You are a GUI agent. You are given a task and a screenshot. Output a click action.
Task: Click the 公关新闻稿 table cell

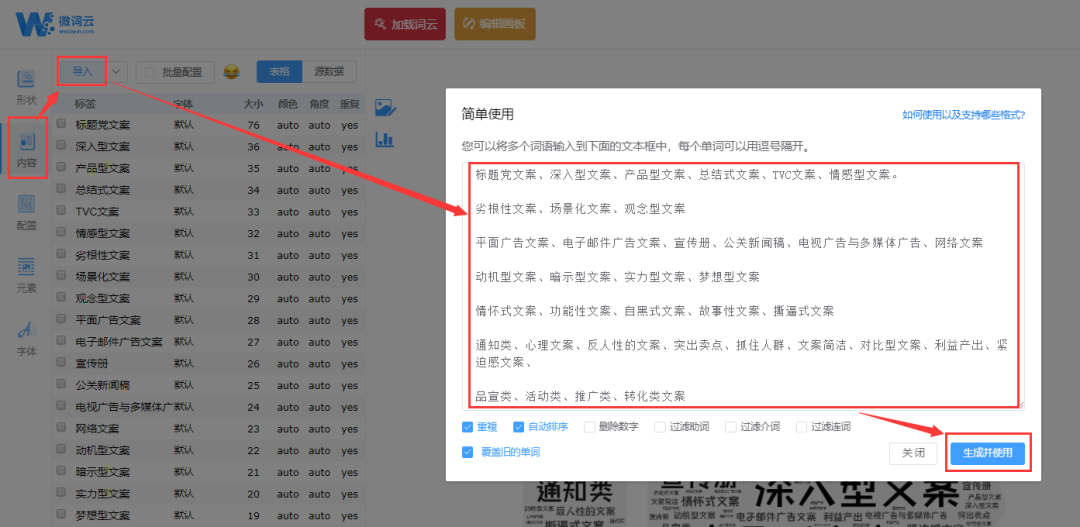click(103, 385)
